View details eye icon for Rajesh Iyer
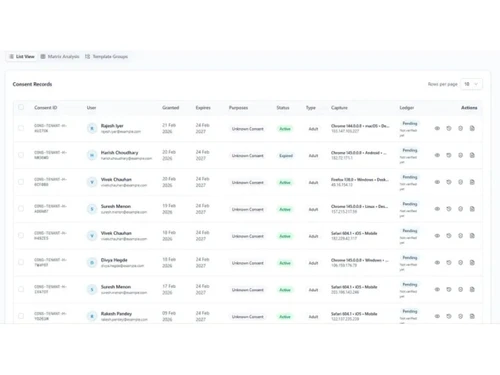Image resolution: width=500 pixels, height=375 pixels. 437,128
